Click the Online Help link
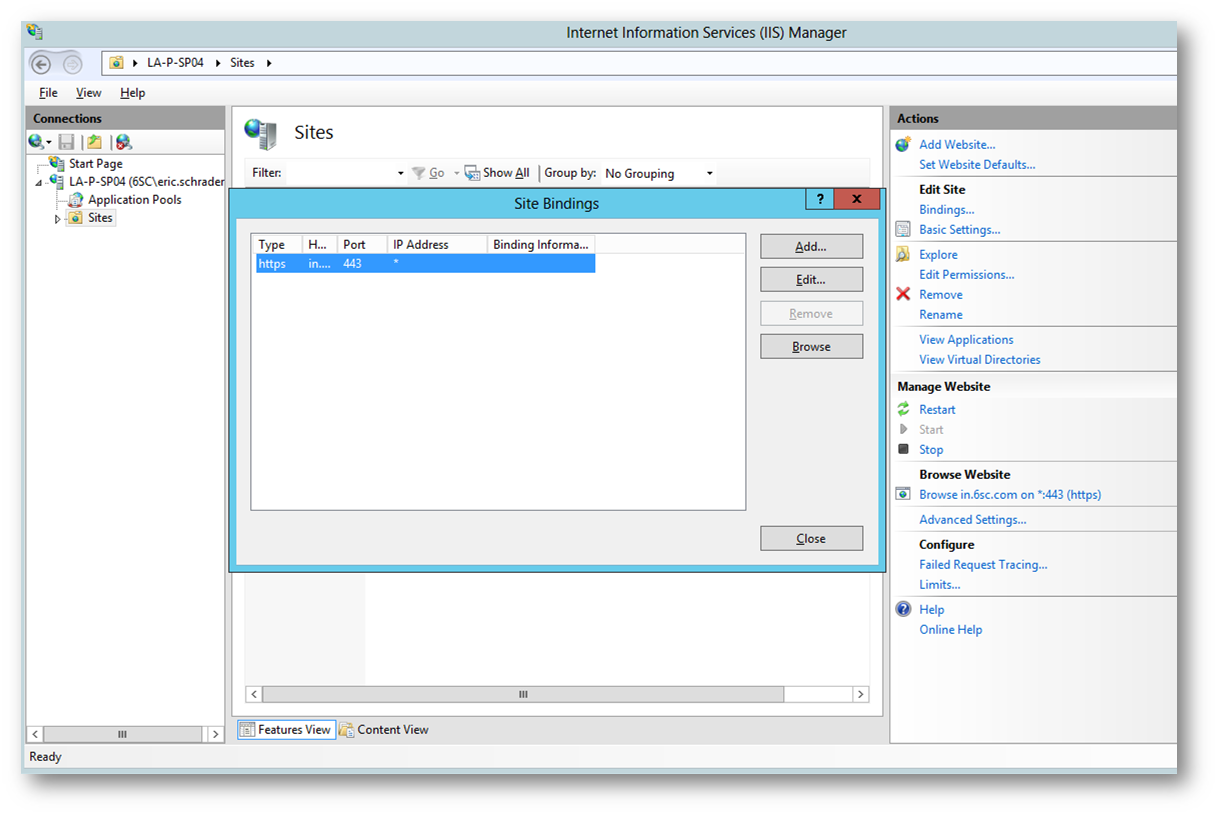1219x816 pixels. pos(951,629)
